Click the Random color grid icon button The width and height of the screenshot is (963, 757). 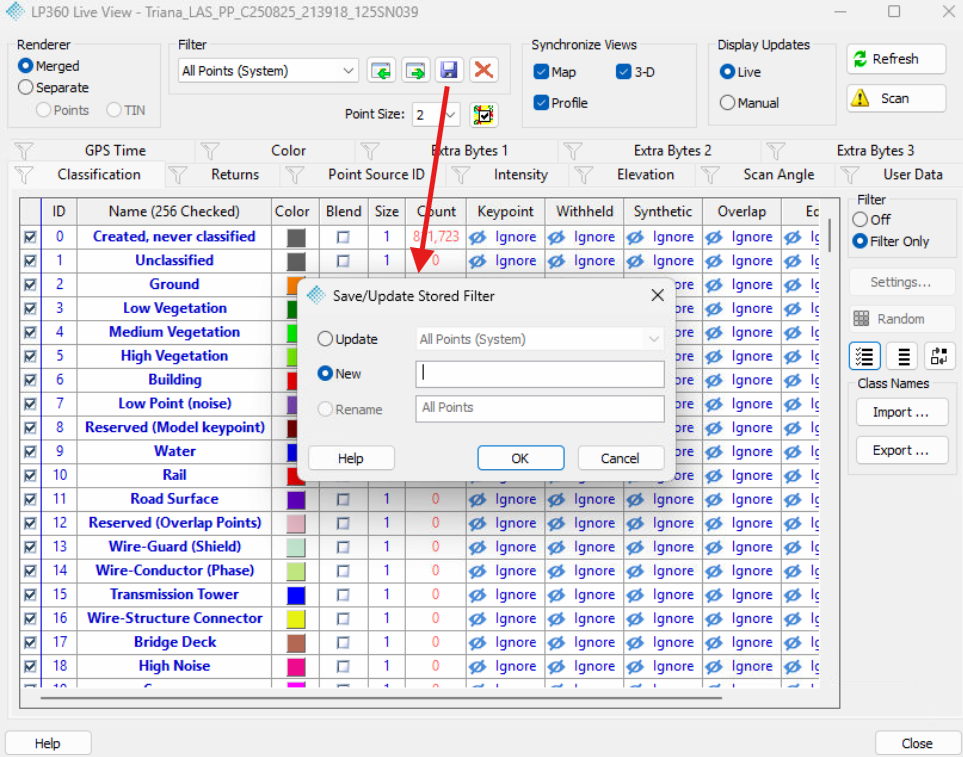(901, 319)
